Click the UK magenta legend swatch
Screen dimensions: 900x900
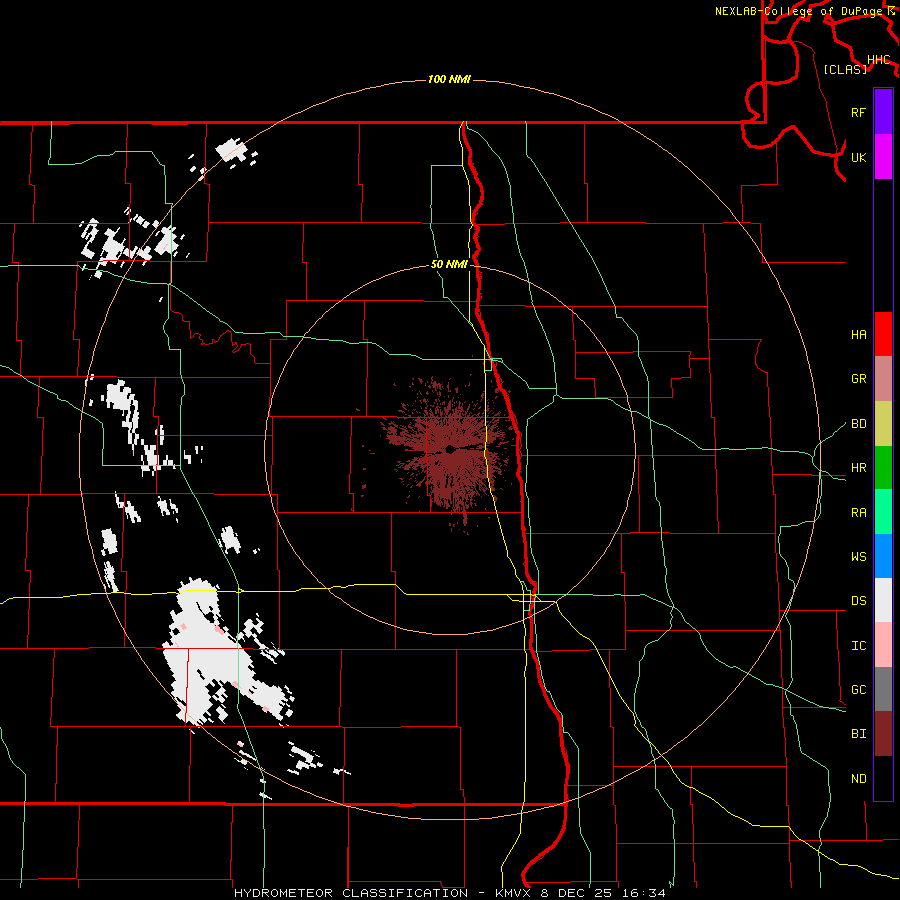pos(883,157)
